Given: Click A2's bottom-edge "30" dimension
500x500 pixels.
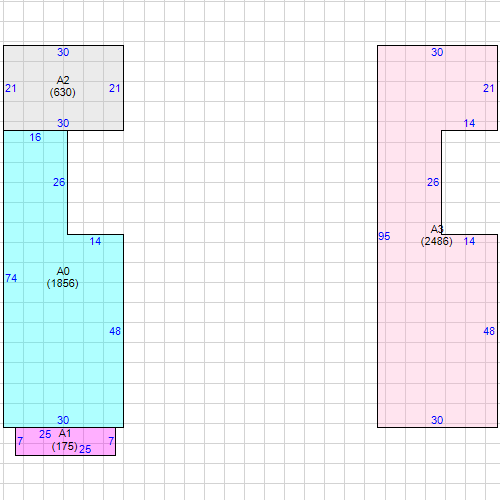Looking at the screenshot, I should 63,123.
